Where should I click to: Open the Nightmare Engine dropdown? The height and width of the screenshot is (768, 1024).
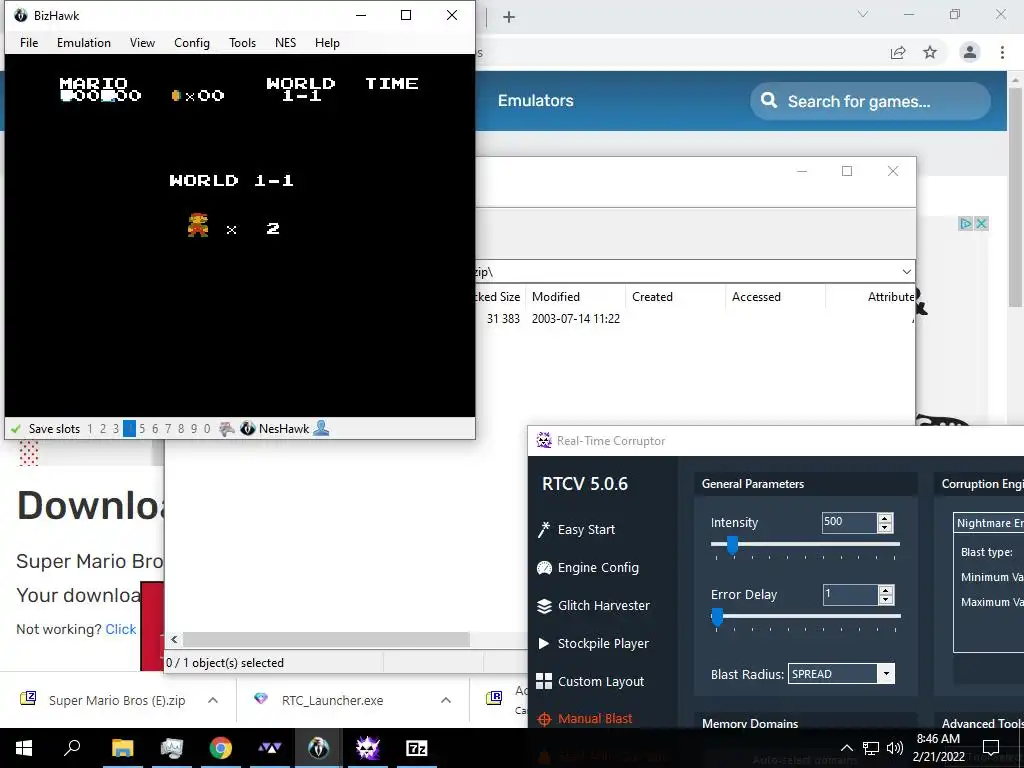(x=989, y=523)
